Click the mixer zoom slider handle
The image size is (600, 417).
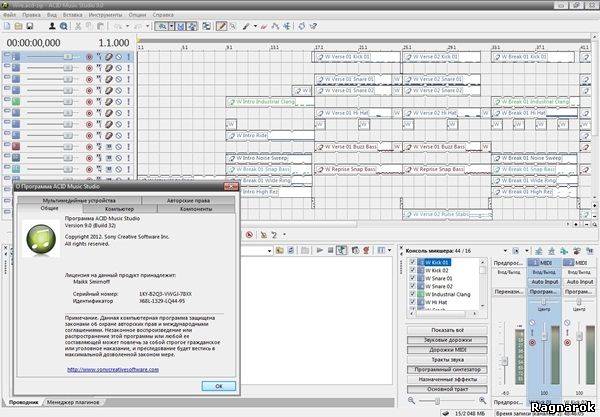[437, 401]
